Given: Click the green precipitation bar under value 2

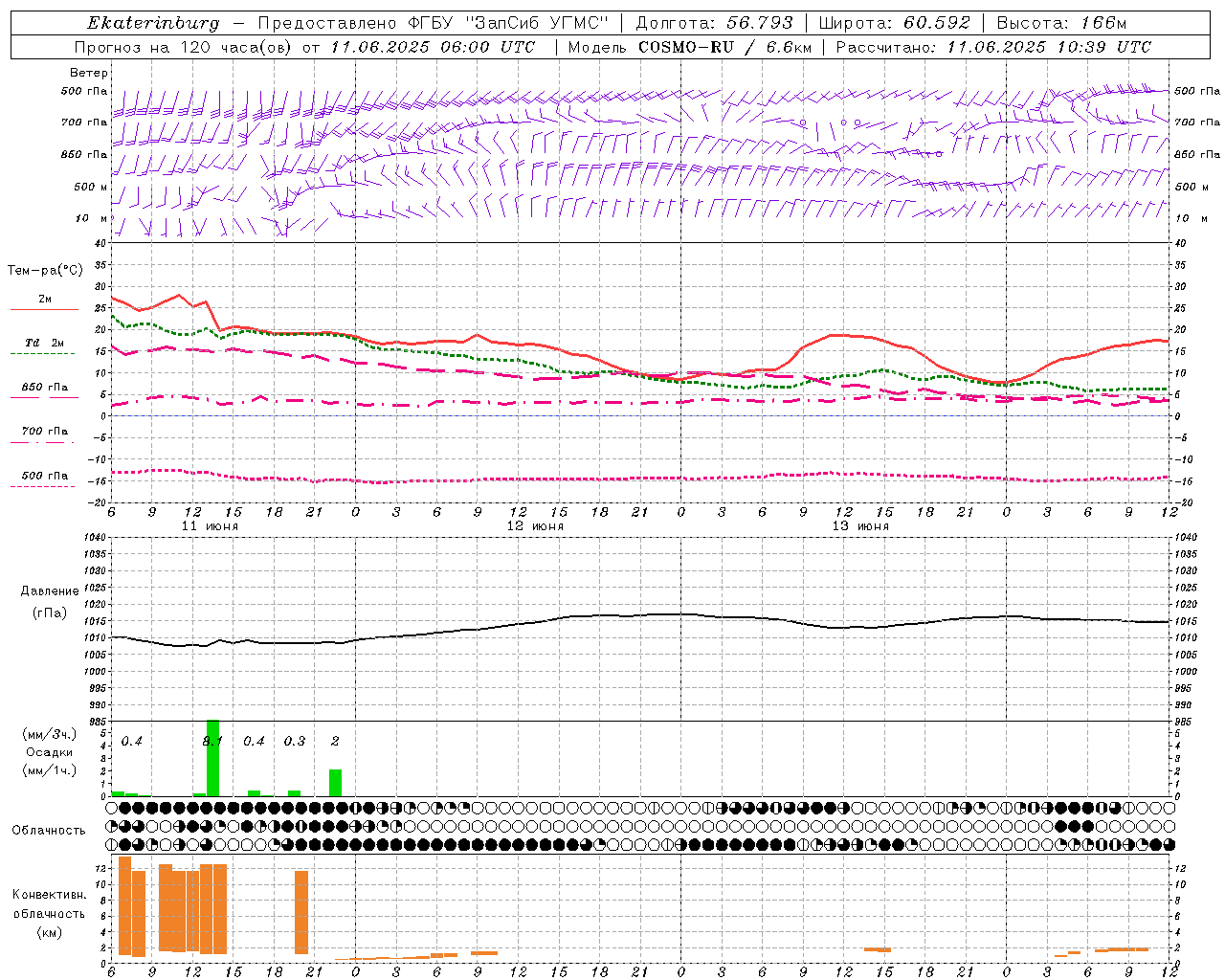Looking at the screenshot, I should pyautogui.click(x=335, y=783).
